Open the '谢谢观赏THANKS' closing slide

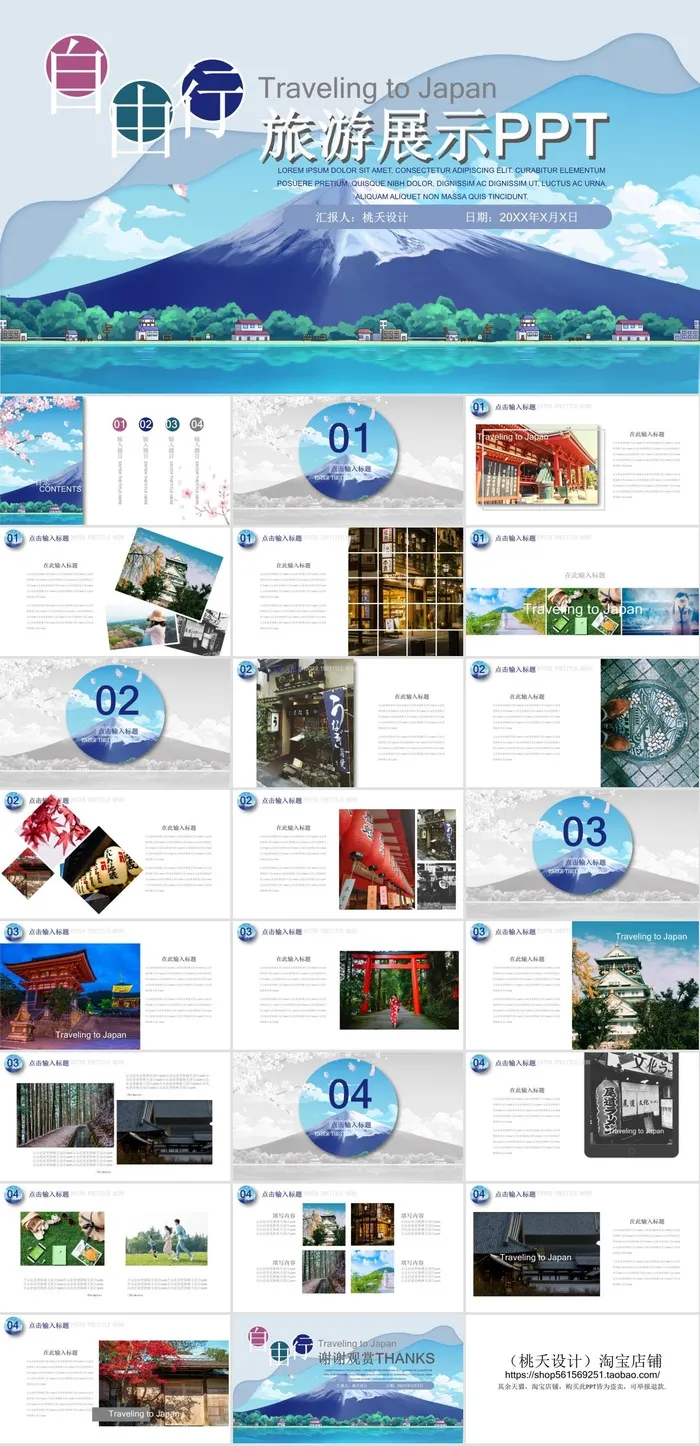(348, 1379)
